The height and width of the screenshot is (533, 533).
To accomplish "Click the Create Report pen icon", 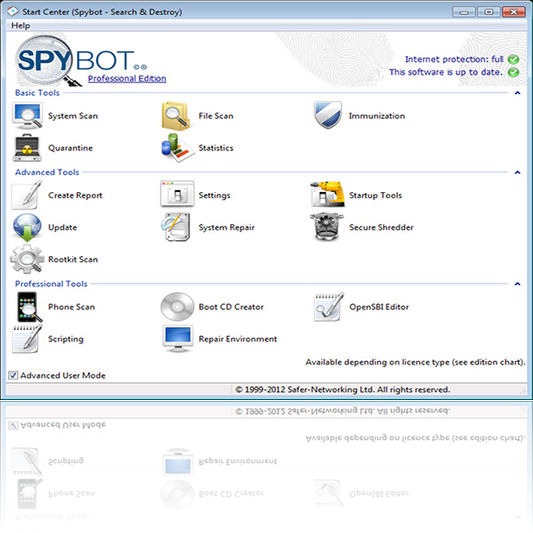I will (27, 195).
